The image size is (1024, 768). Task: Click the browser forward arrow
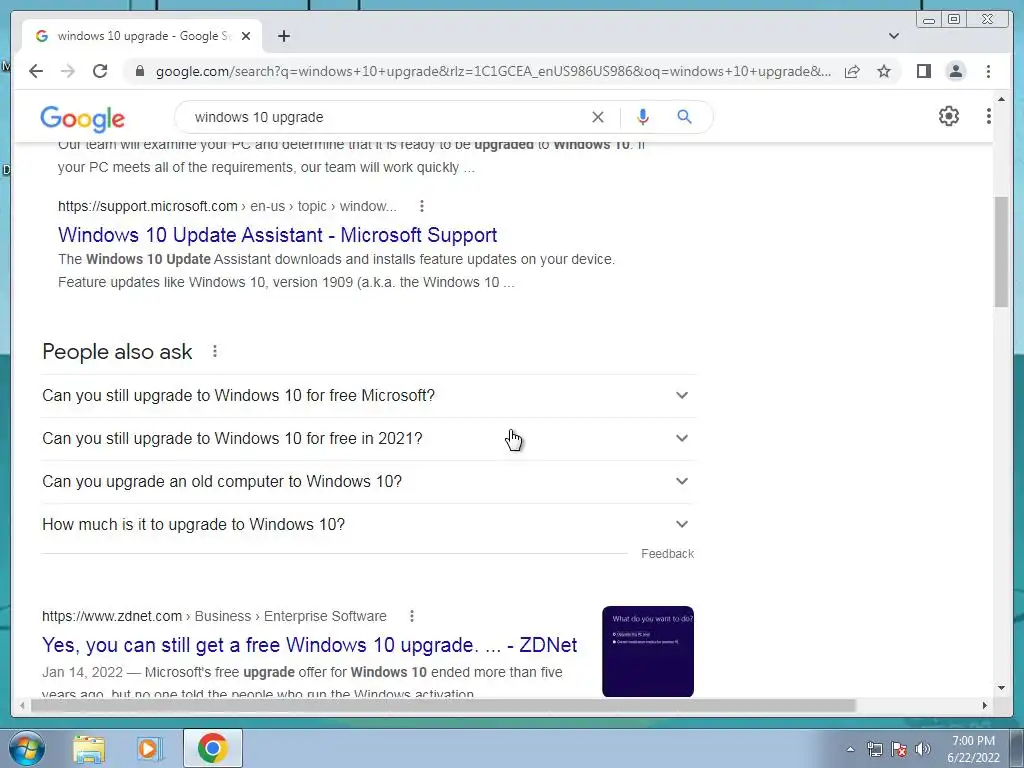coord(68,71)
